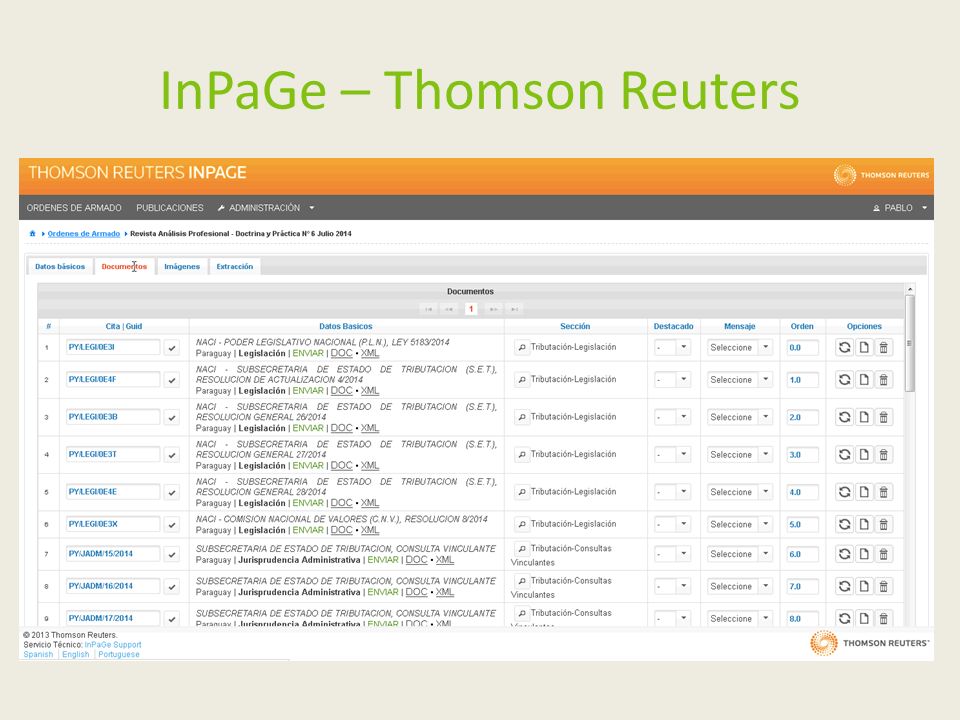The width and height of the screenshot is (960, 720).
Task: Click page icon in row 5 PY/LEGI/0E4E
Action: (864, 492)
